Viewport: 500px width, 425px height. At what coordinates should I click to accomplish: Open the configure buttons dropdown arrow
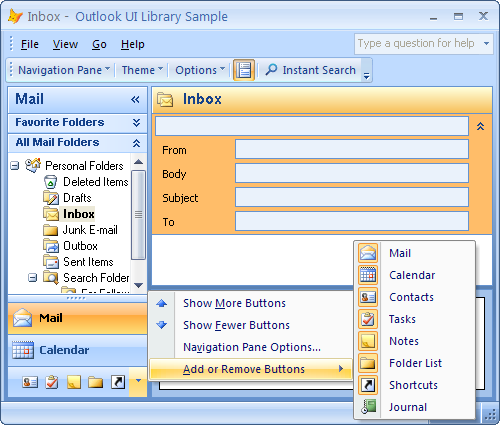coord(138,381)
